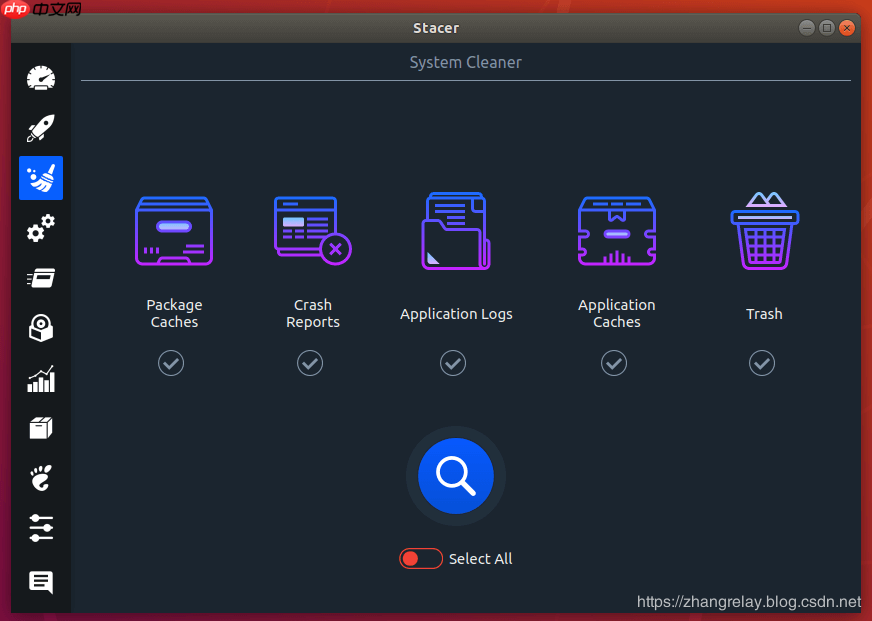
Task: Open the zhangrelay CSDN blog link
Action: 749,603
